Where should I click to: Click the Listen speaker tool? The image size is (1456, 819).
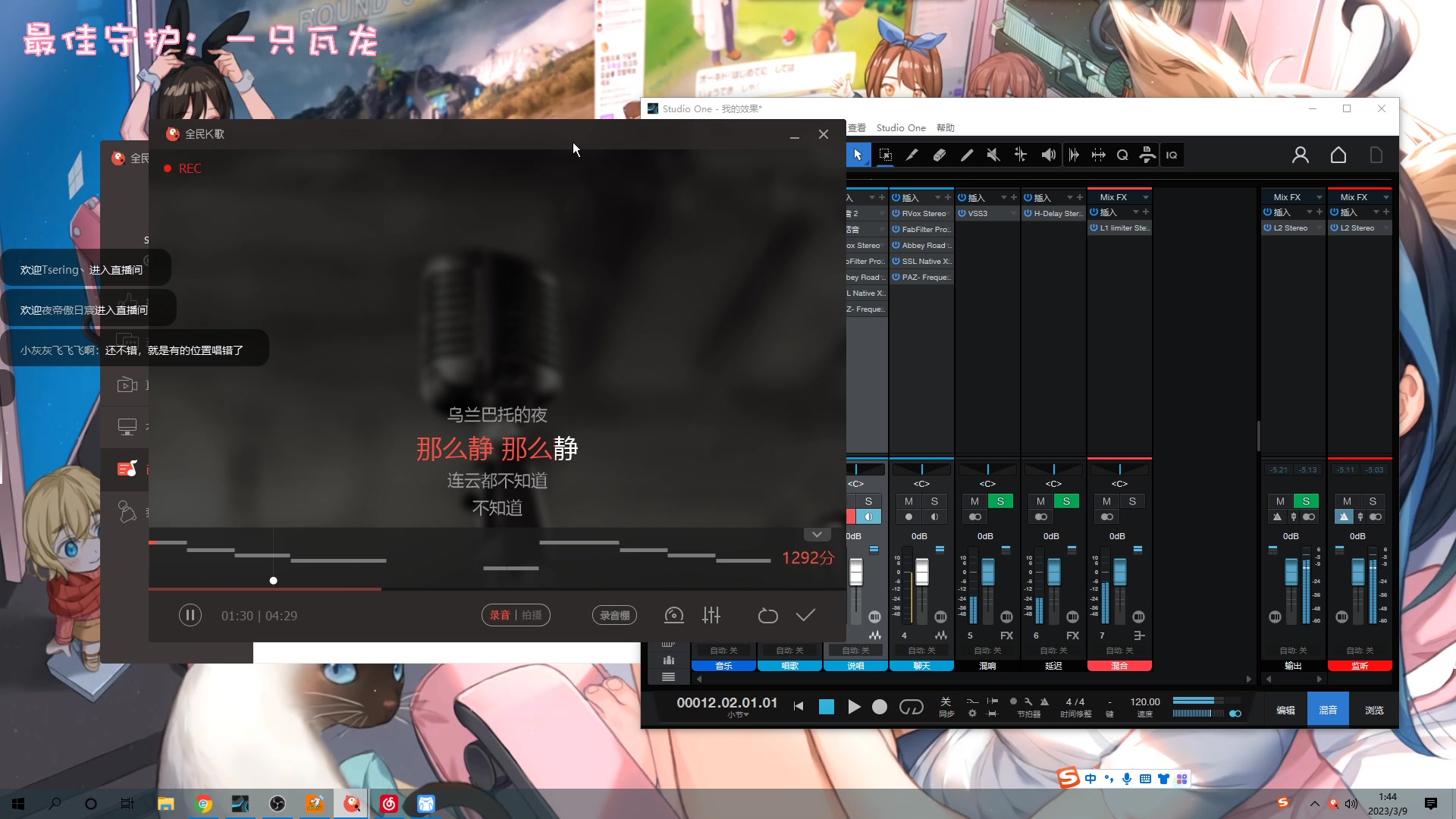click(x=1048, y=155)
